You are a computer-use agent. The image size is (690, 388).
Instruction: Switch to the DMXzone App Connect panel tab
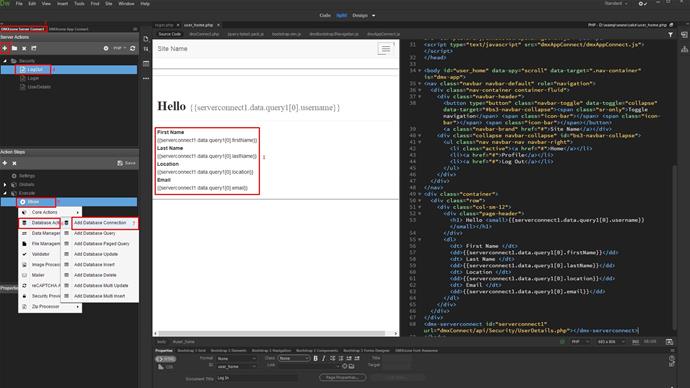(x=69, y=29)
